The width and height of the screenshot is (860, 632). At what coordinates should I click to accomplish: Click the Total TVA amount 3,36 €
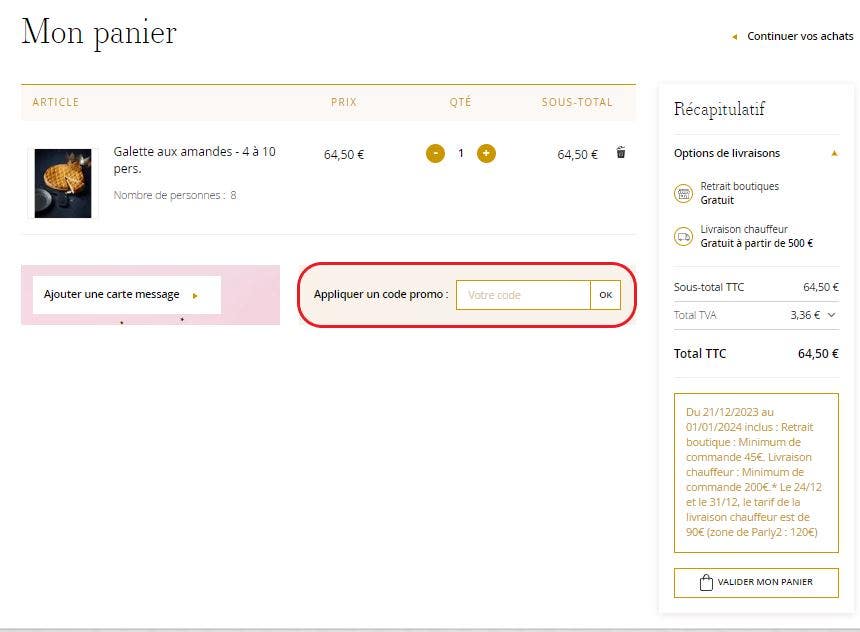(x=805, y=315)
